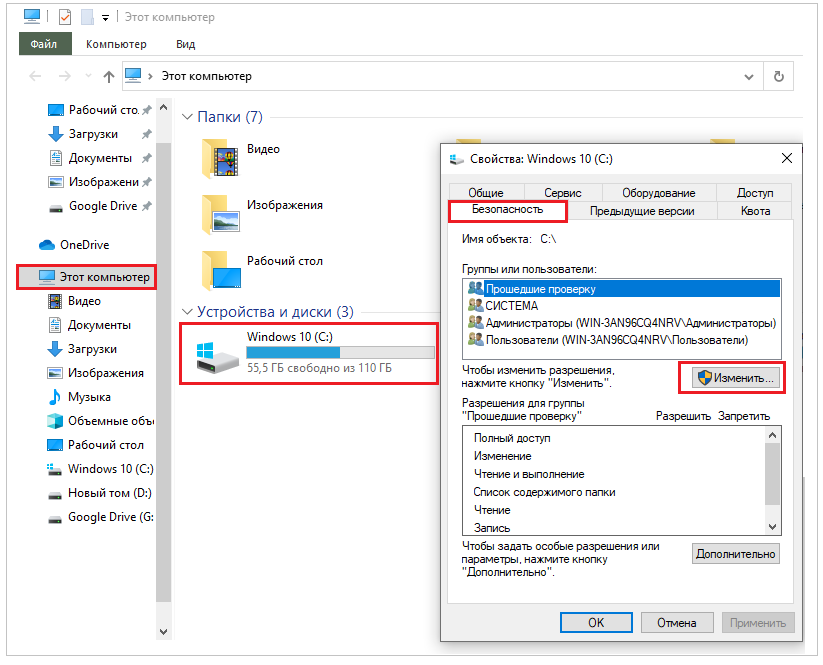The image size is (823, 665).
Task: Open Рабочий стол in quick access
Action: click(x=99, y=110)
